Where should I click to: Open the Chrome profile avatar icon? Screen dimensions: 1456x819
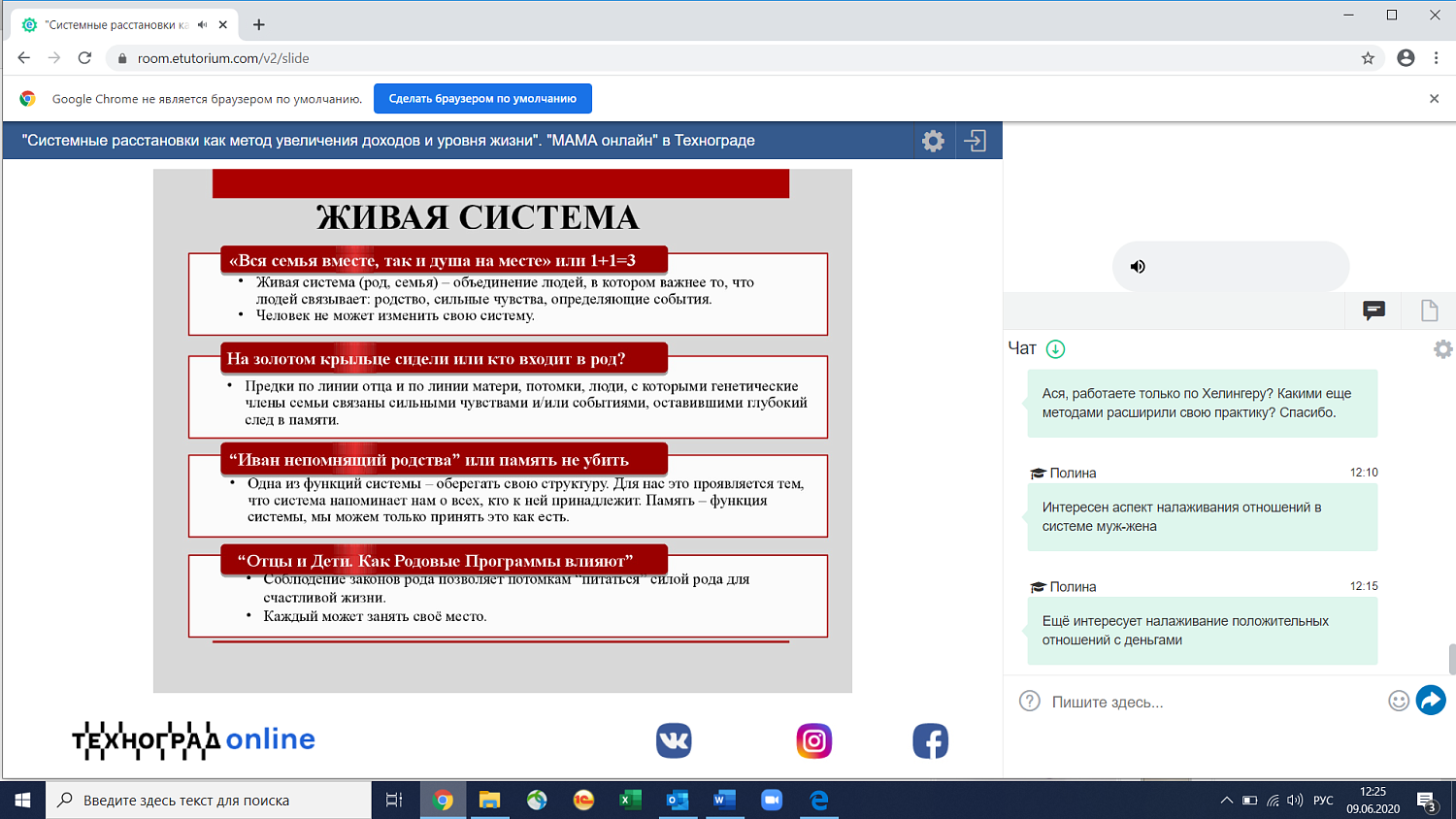click(x=1406, y=58)
